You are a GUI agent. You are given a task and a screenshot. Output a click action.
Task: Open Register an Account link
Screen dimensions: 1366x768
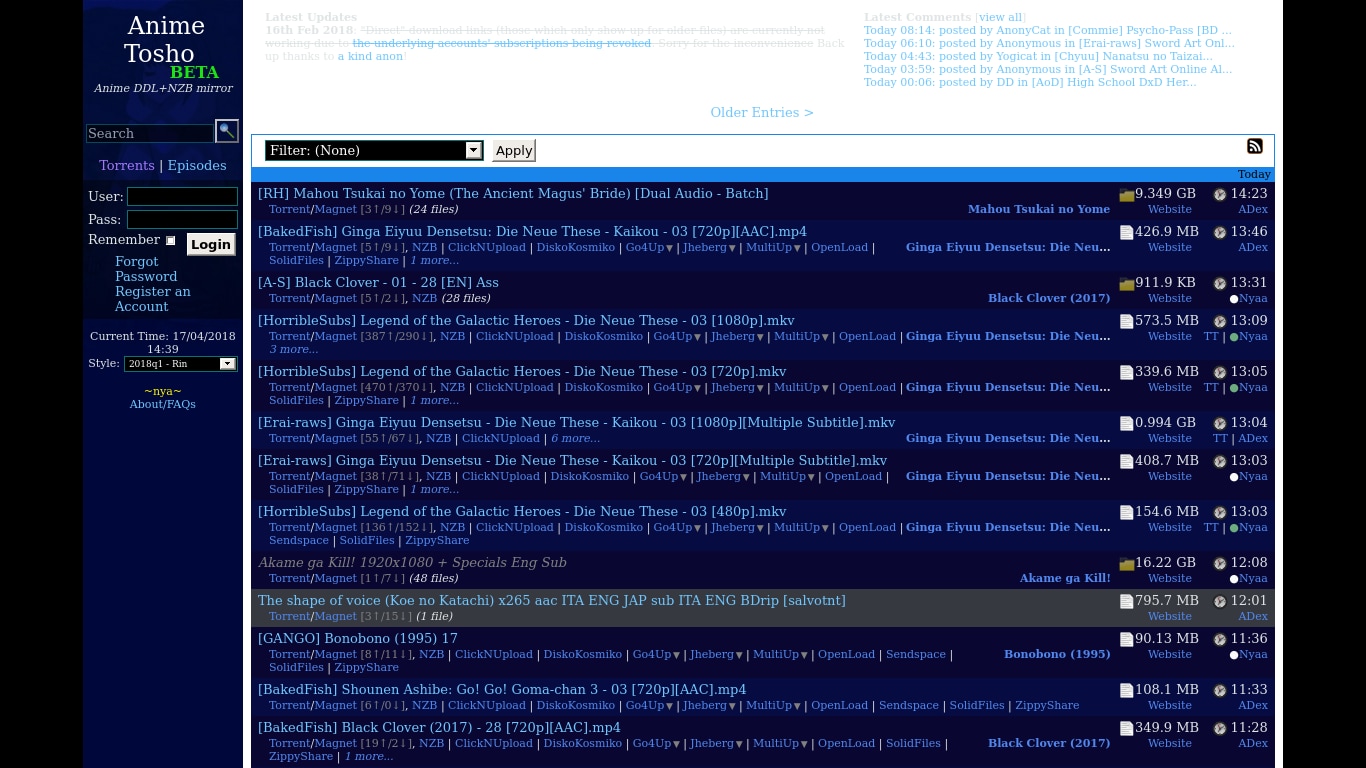pyautogui.click(x=152, y=299)
